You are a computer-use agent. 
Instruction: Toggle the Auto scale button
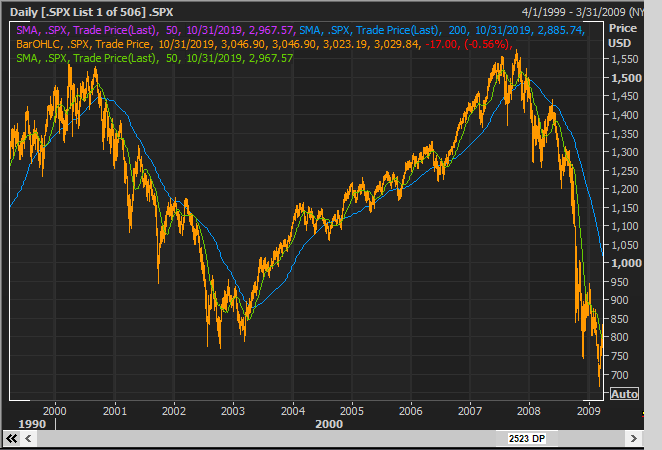tap(624, 394)
